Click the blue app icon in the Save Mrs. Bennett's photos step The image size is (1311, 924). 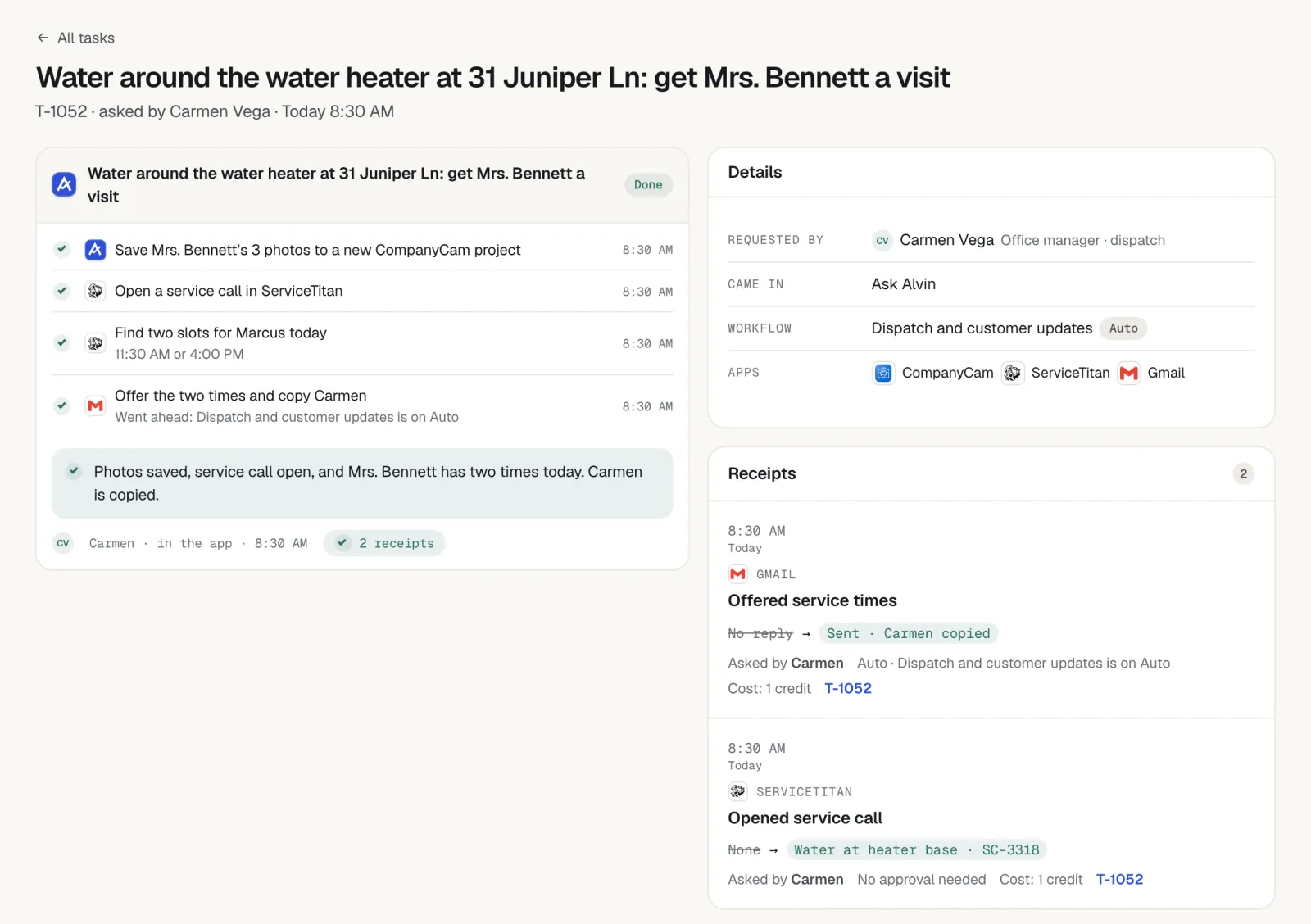coord(95,250)
